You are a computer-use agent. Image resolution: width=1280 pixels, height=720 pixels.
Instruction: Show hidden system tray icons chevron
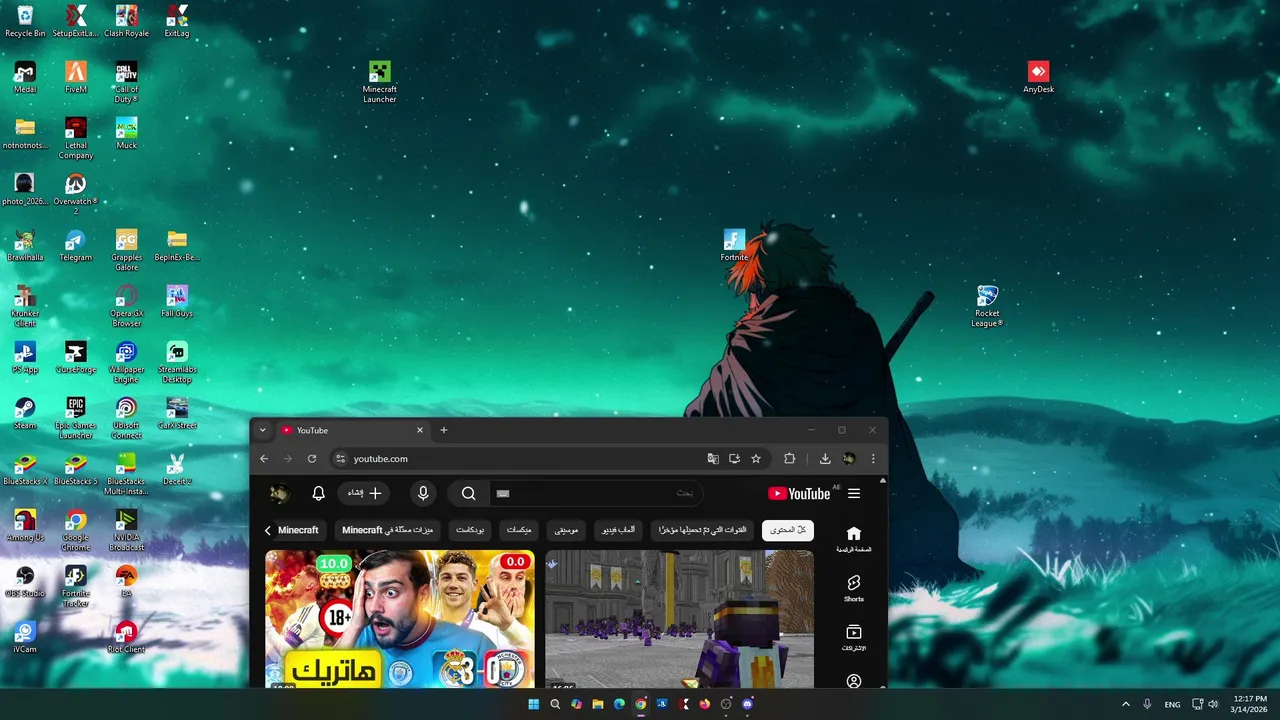click(x=1125, y=704)
